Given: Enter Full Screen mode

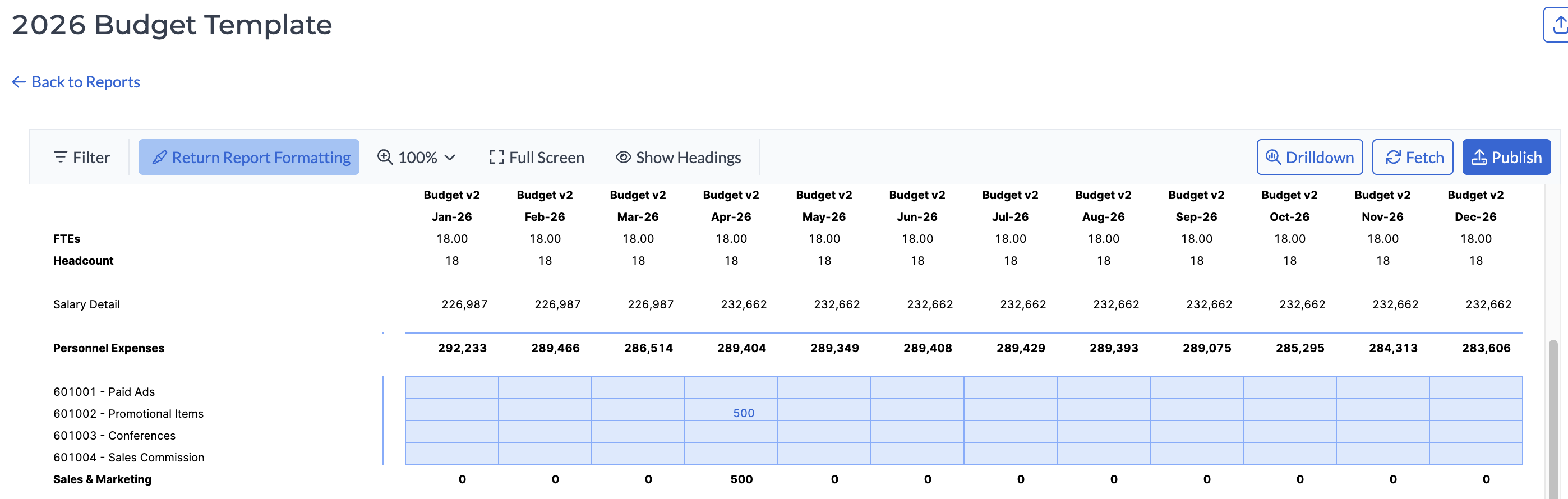Looking at the screenshot, I should point(536,158).
